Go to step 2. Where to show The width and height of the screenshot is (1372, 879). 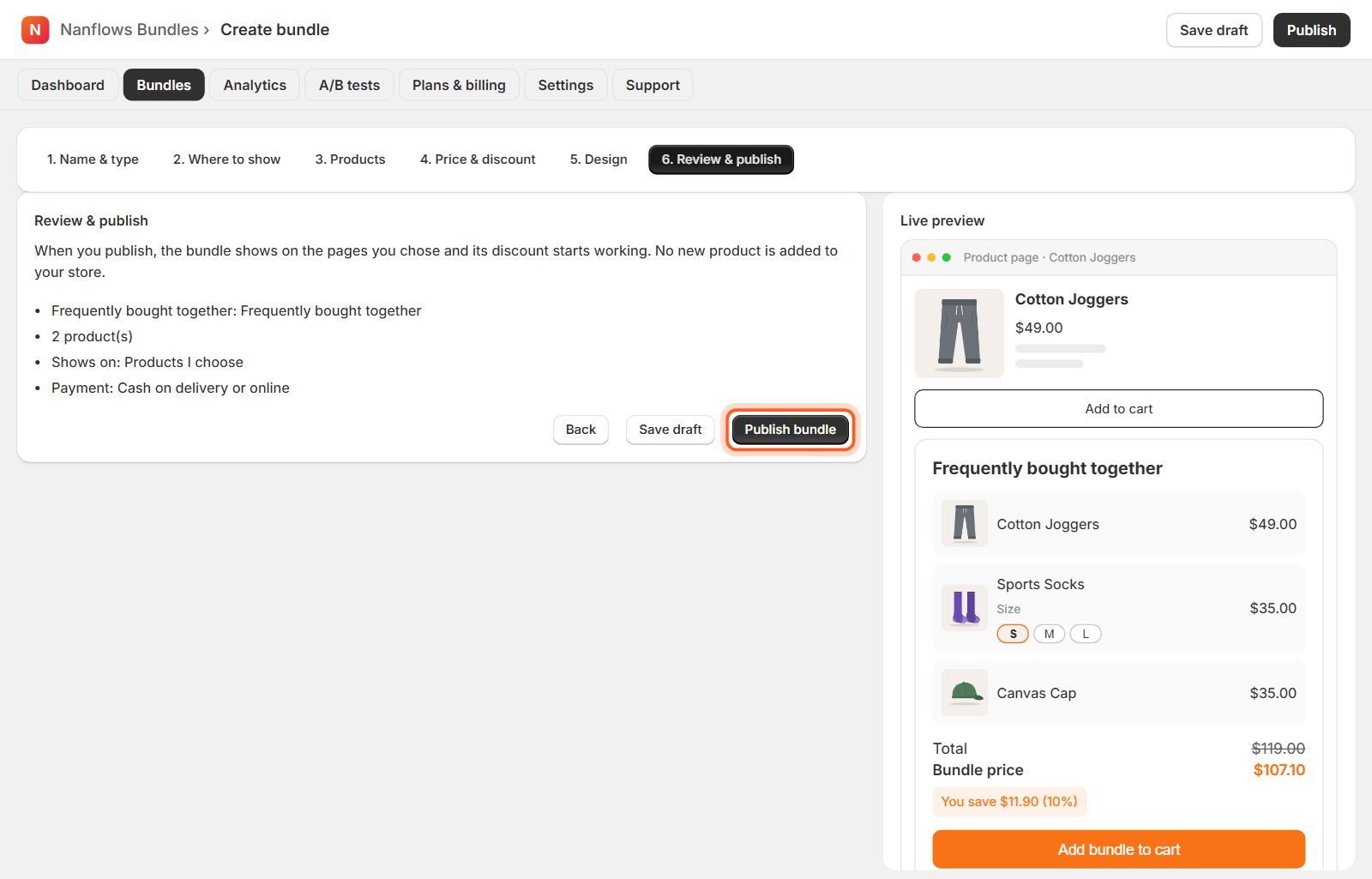[226, 160]
